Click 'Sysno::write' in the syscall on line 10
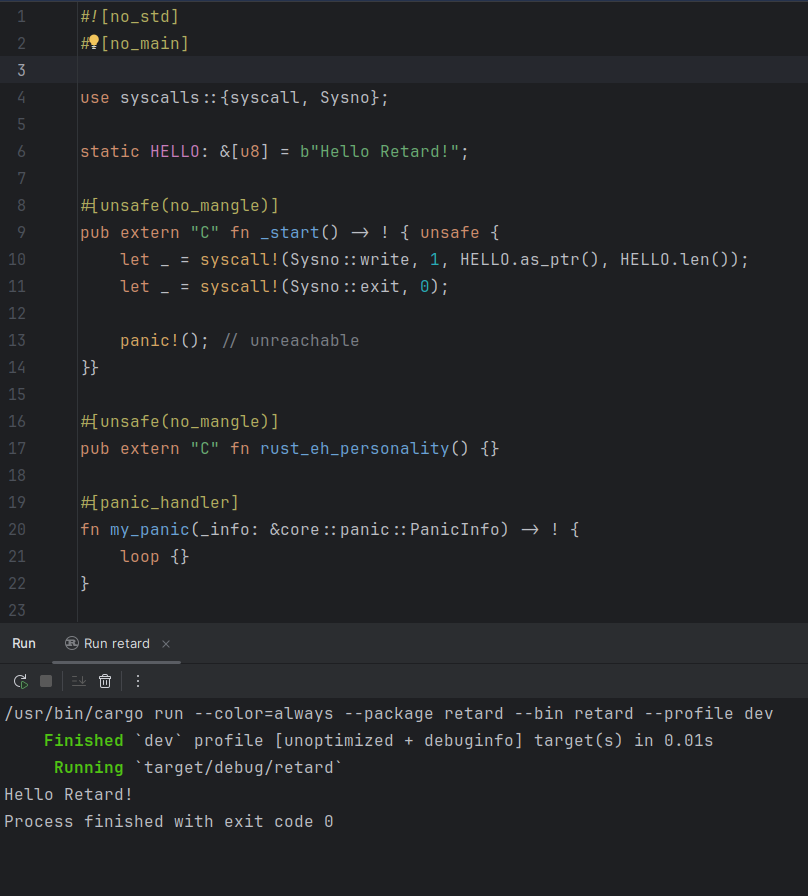The image size is (808, 896). click(x=350, y=259)
